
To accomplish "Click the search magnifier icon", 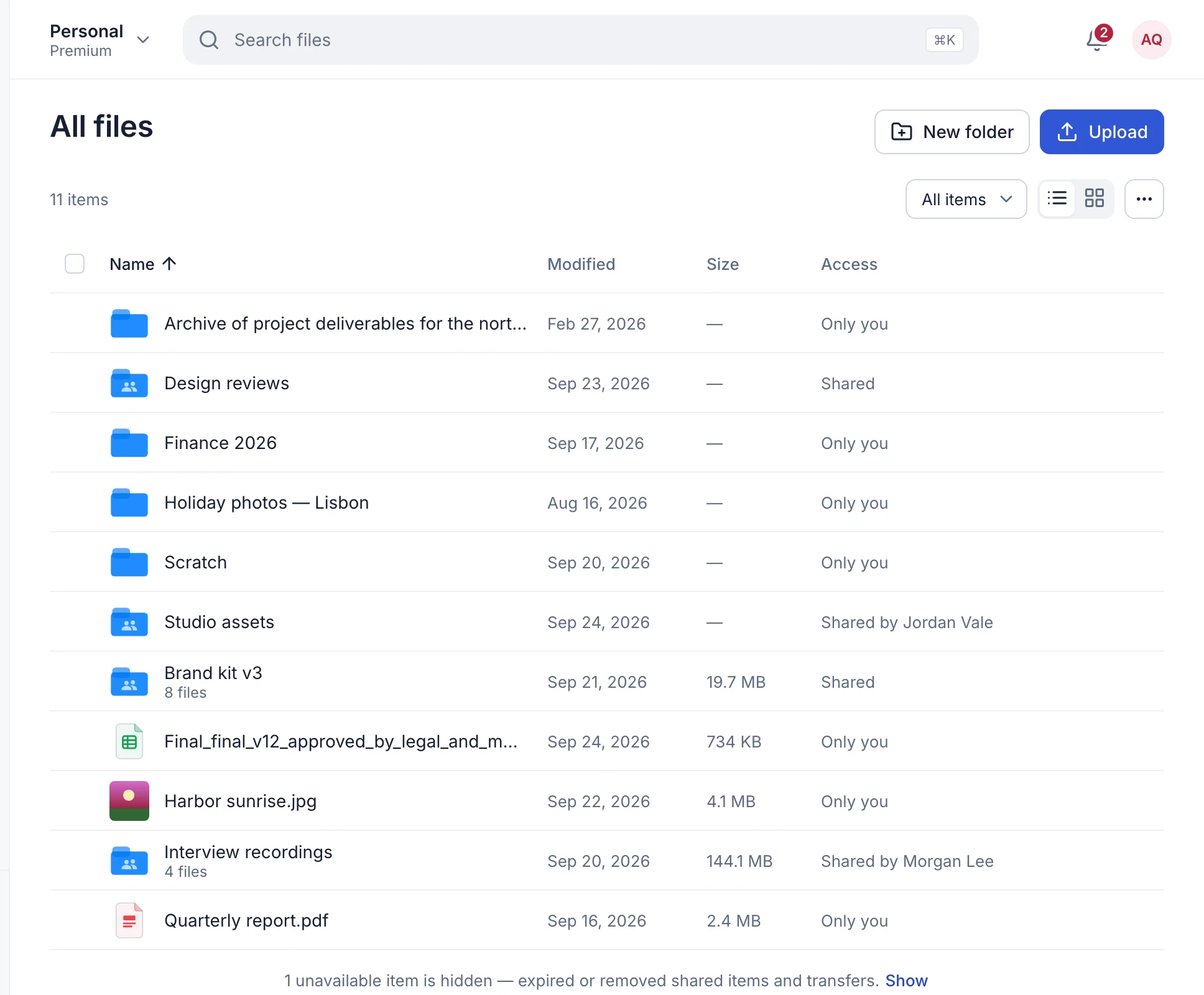I will pos(209,40).
